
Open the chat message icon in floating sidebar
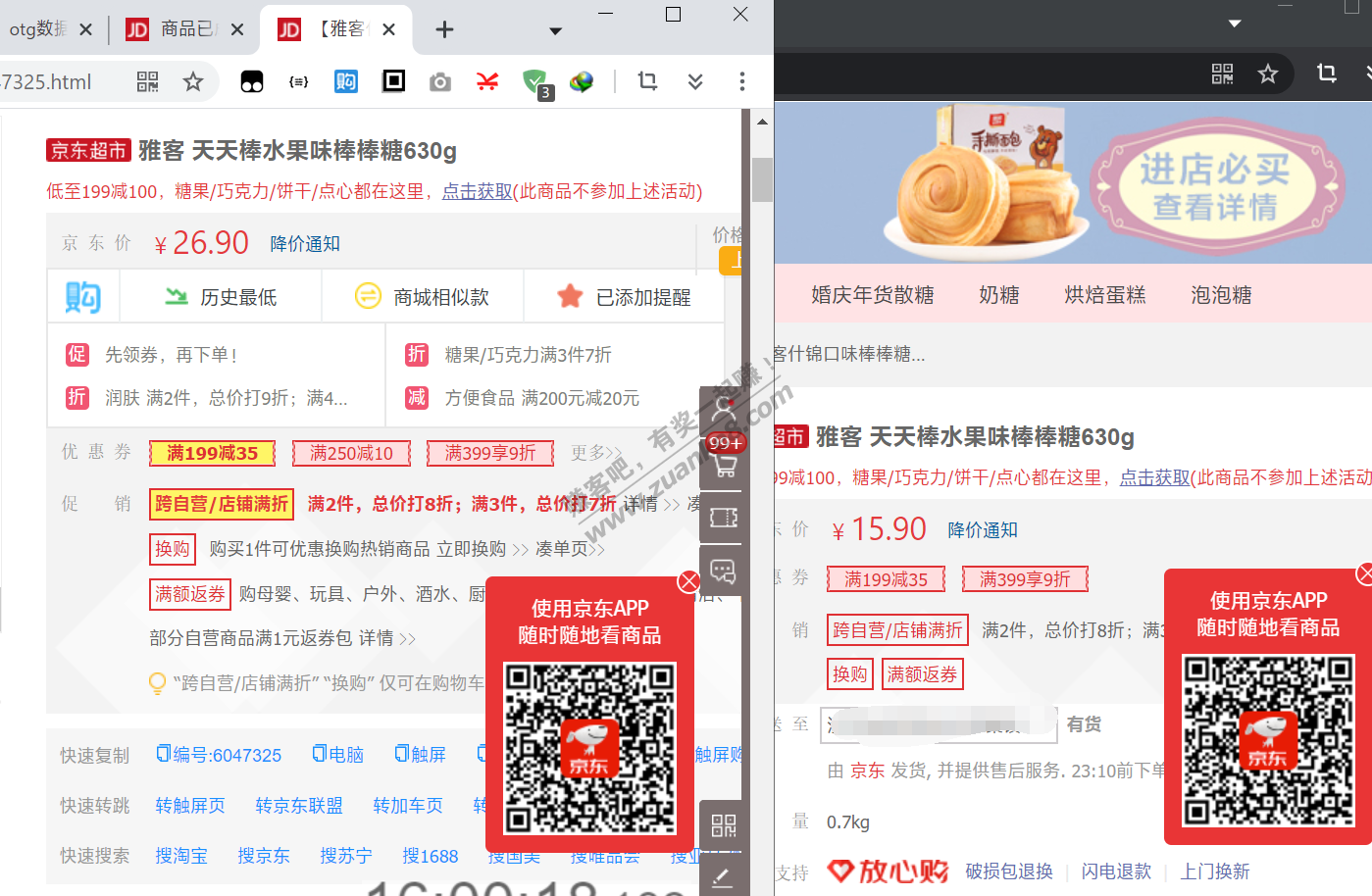(724, 571)
